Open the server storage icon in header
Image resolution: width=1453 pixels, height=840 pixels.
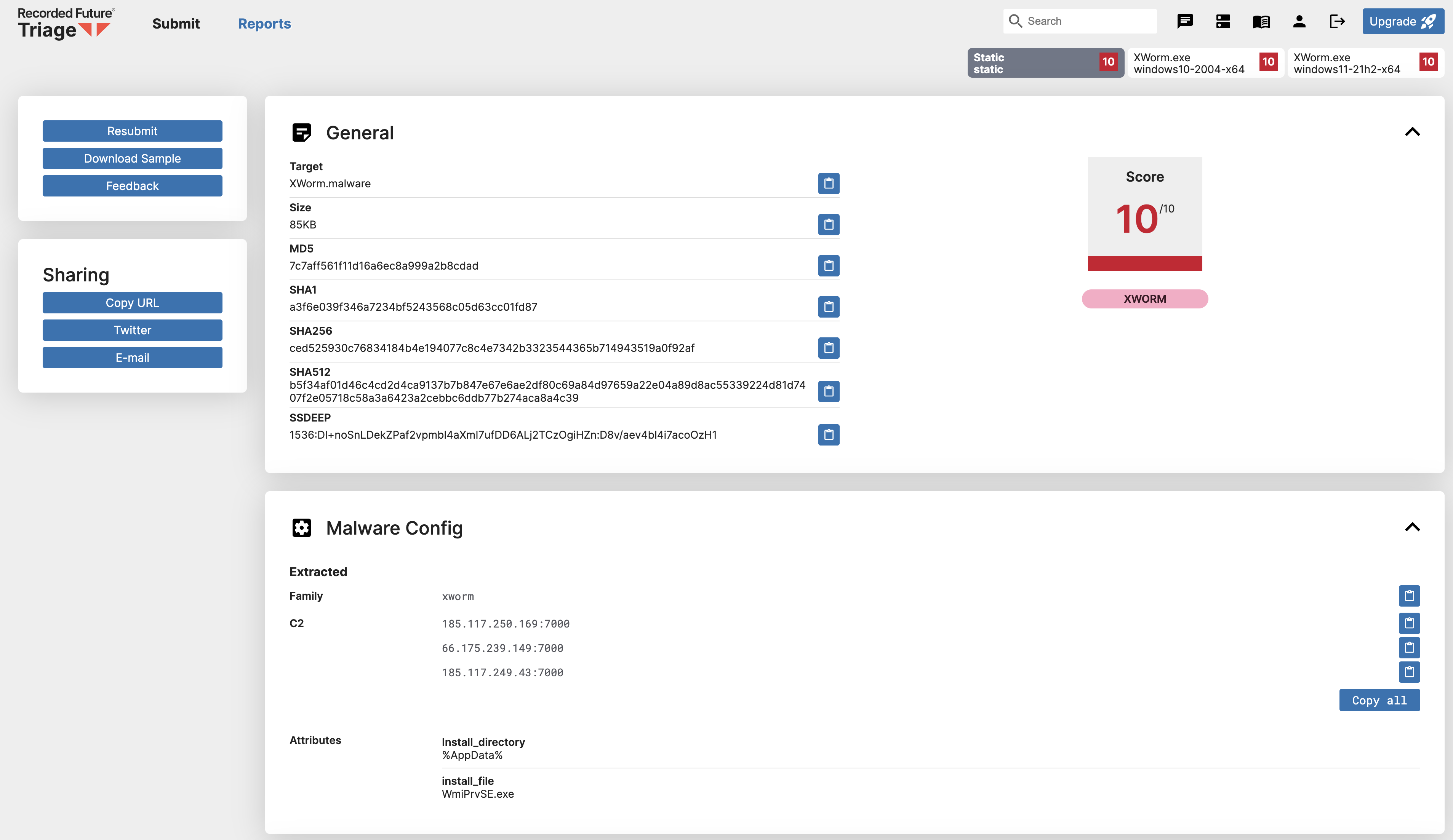[1223, 22]
